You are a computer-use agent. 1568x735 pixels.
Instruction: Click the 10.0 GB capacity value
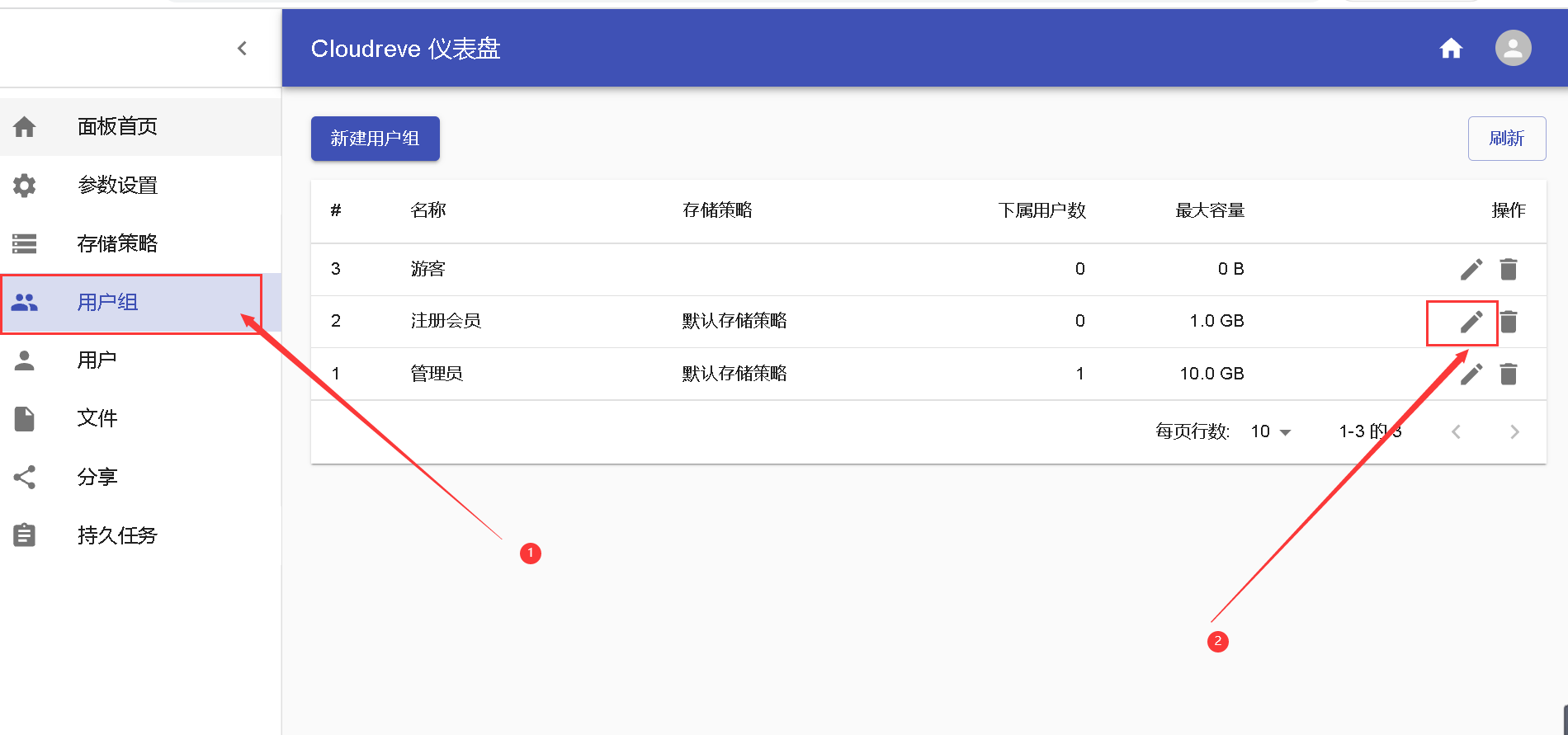click(1211, 374)
